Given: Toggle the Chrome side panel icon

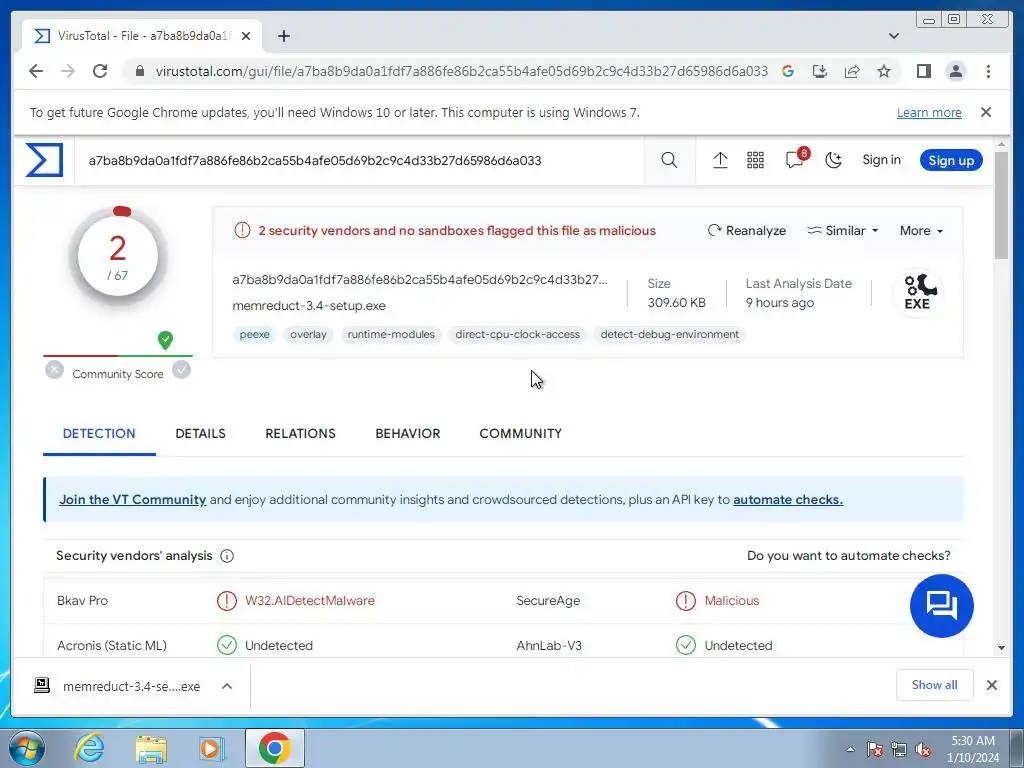Looking at the screenshot, I should (x=923, y=71).
